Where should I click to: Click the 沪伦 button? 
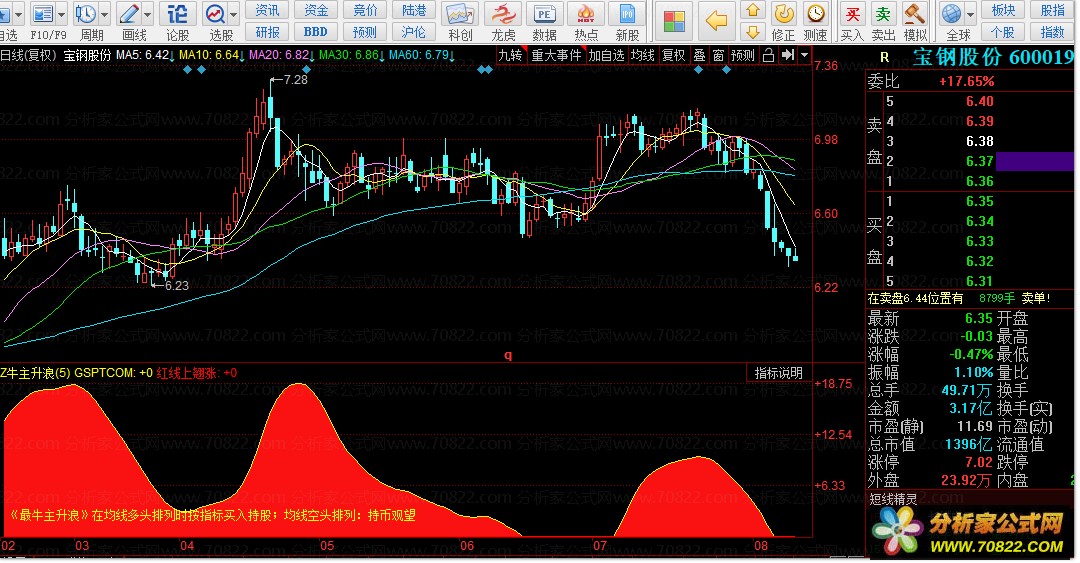[x=414, y=32]
